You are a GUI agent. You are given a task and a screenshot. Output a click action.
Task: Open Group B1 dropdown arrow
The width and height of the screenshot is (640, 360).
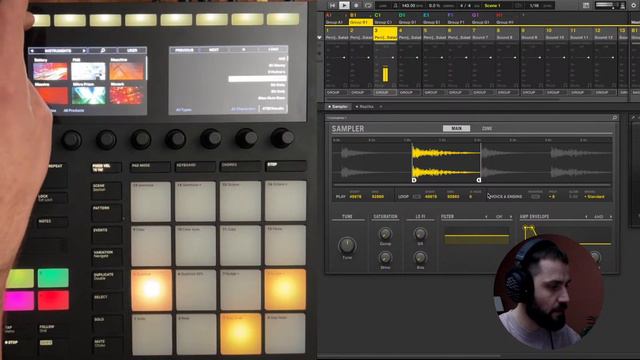point(370,15)
